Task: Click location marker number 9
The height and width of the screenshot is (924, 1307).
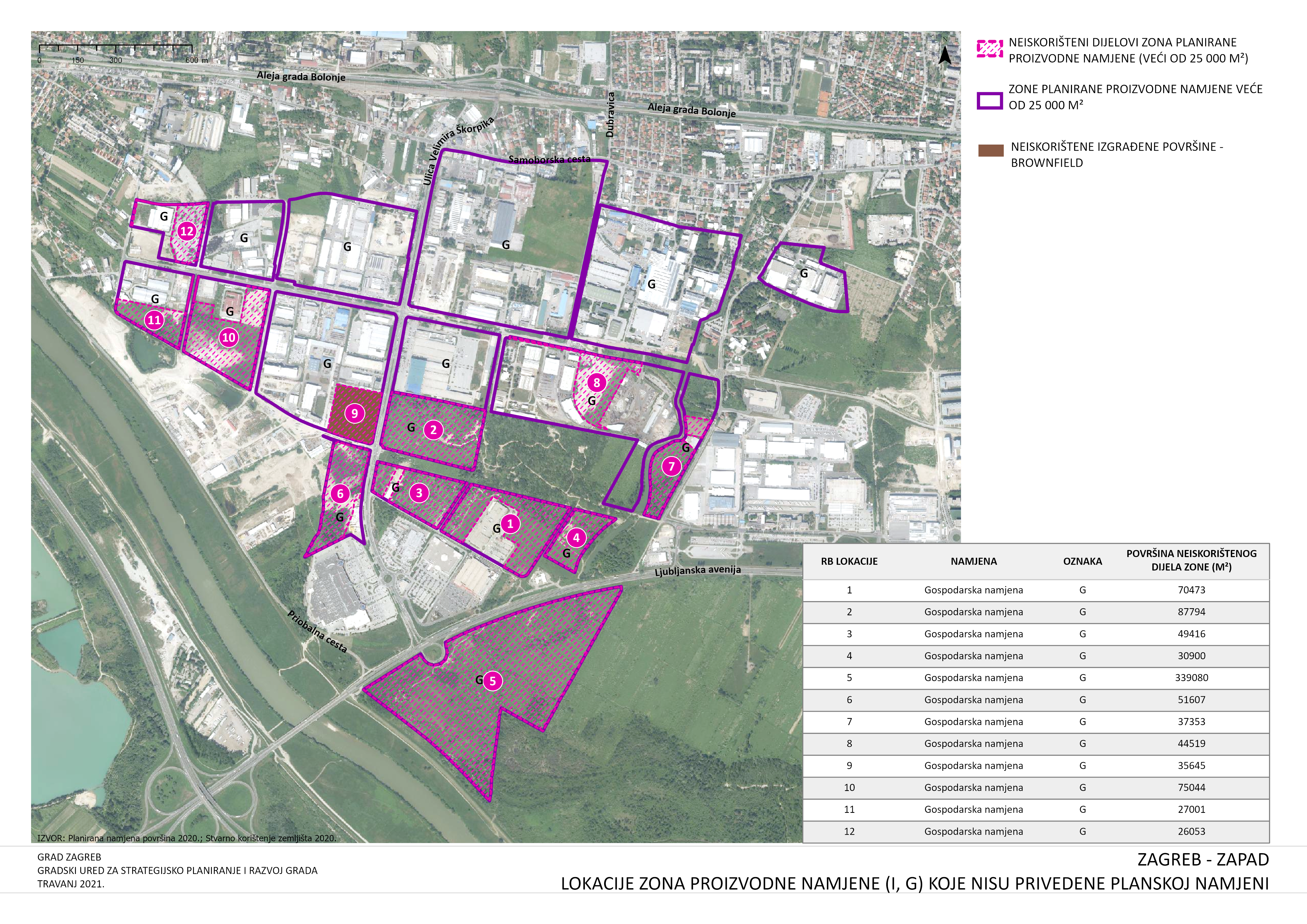Action: point(355,413)
